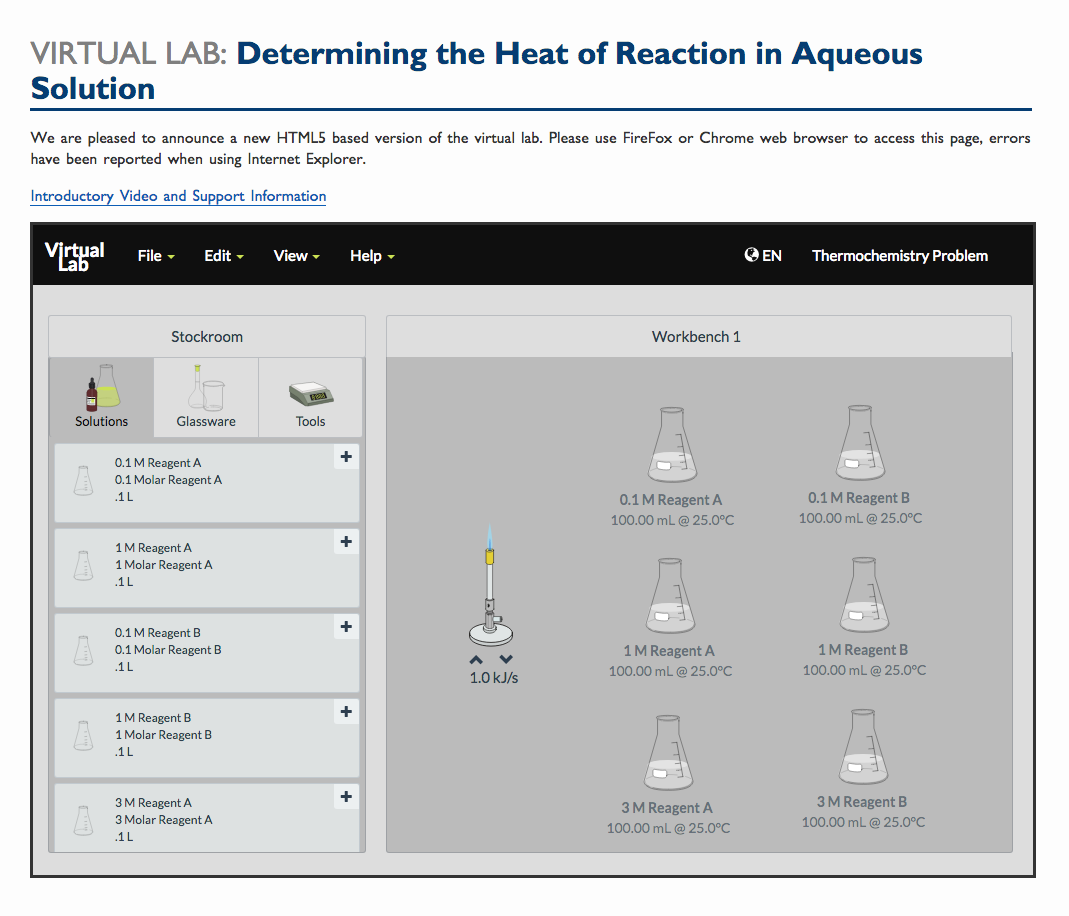Add 0.1 M Reagent A using its plus button
Viewport: 1069px width, 916px height.
[345, 457]
